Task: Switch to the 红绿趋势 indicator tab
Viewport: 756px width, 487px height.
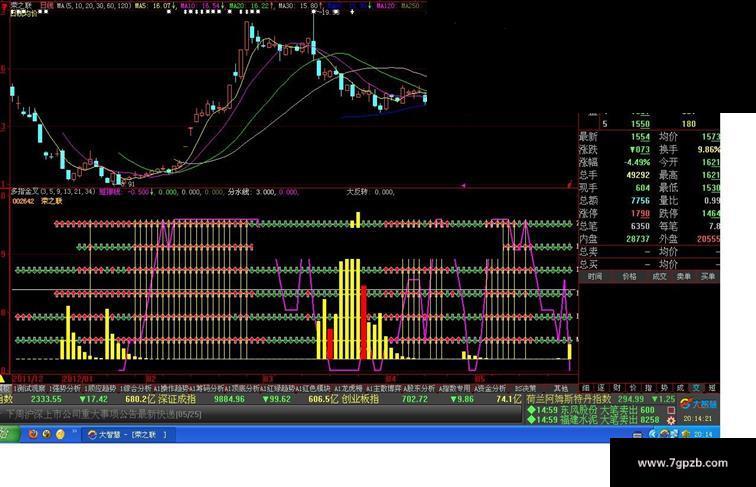Action: click(277, 388)
